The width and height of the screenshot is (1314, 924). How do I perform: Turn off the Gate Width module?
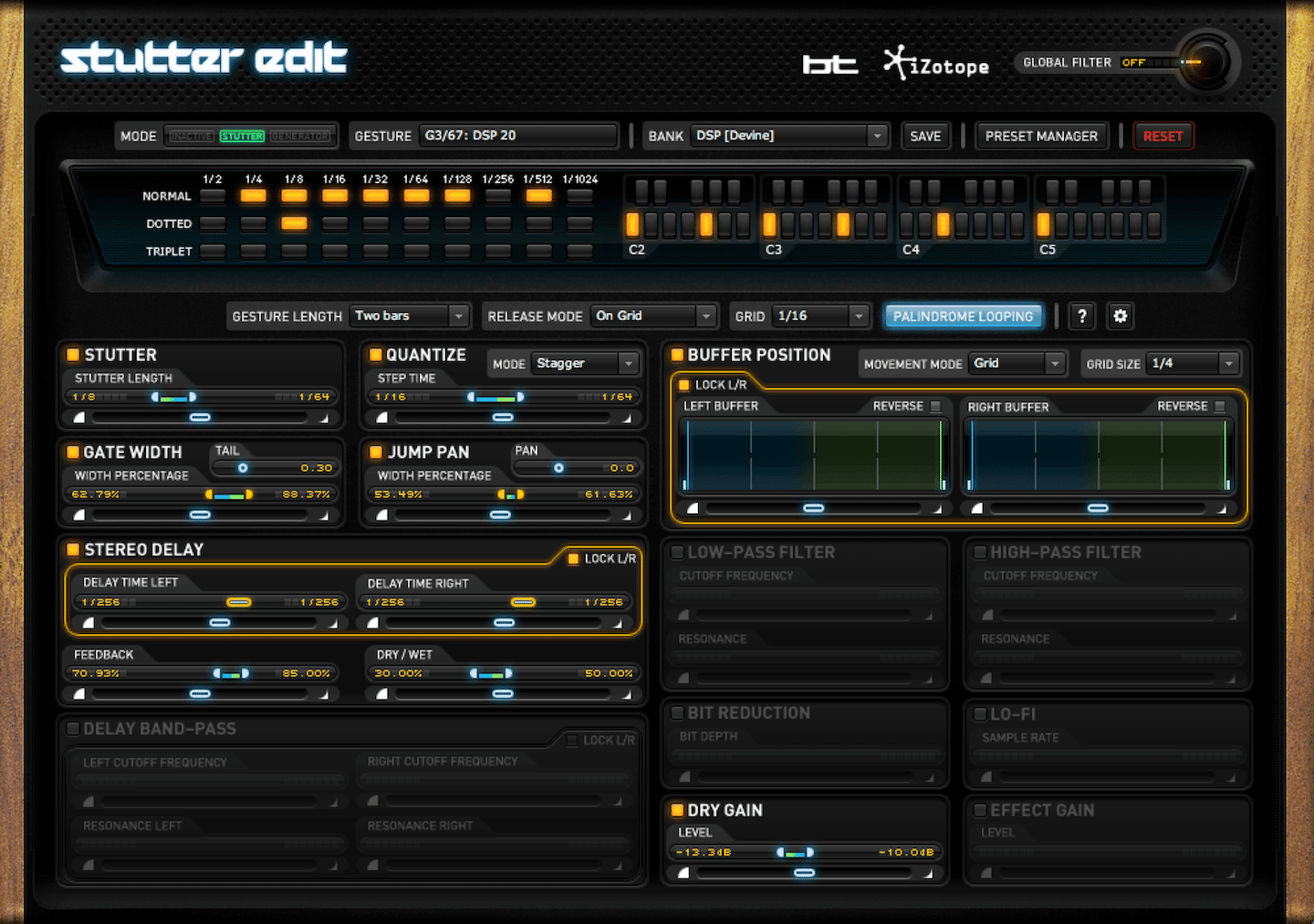click(73, 452)
